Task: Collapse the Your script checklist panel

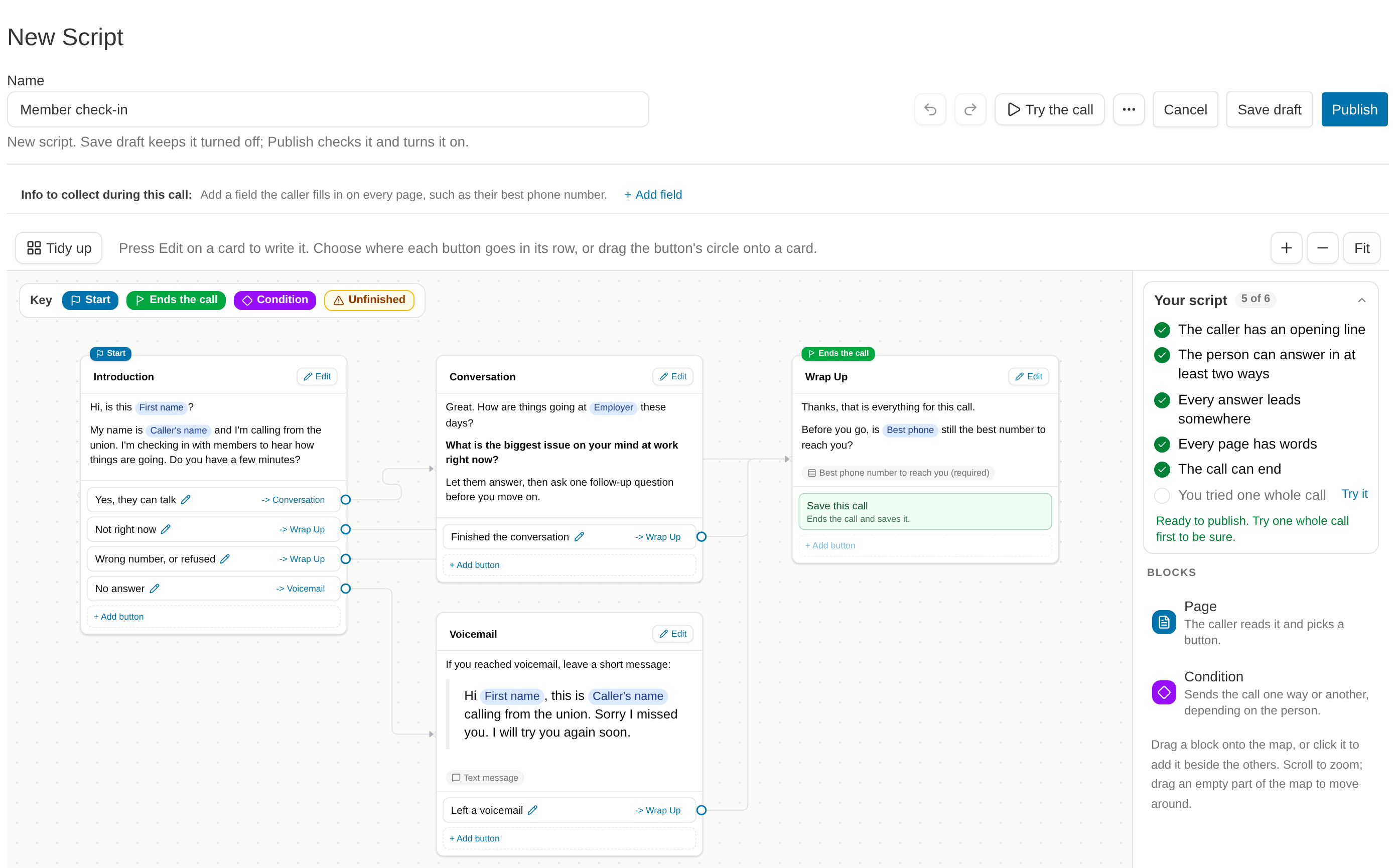Action: 1361,300
